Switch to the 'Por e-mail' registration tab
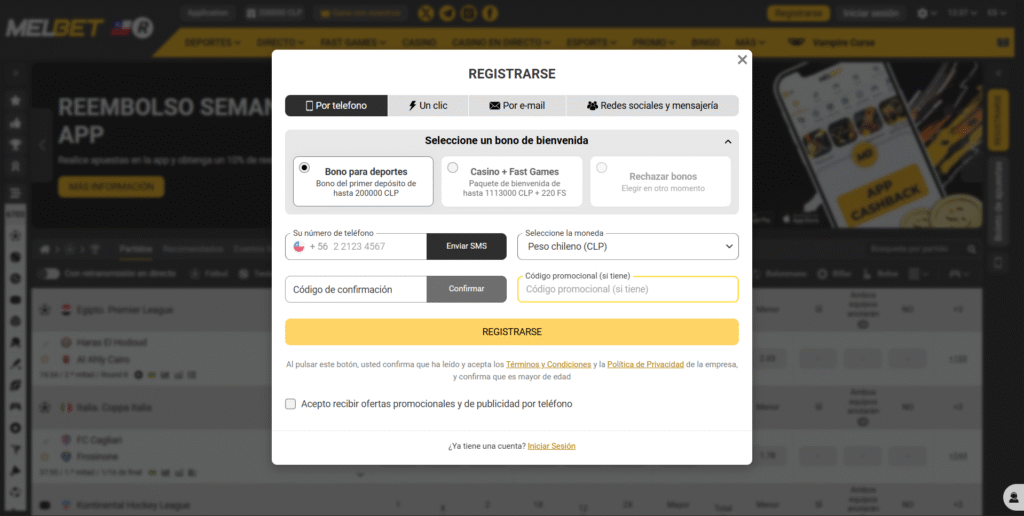Image resolution: width=1024 pixels, height=516 pixels. (x=517, y=105)
